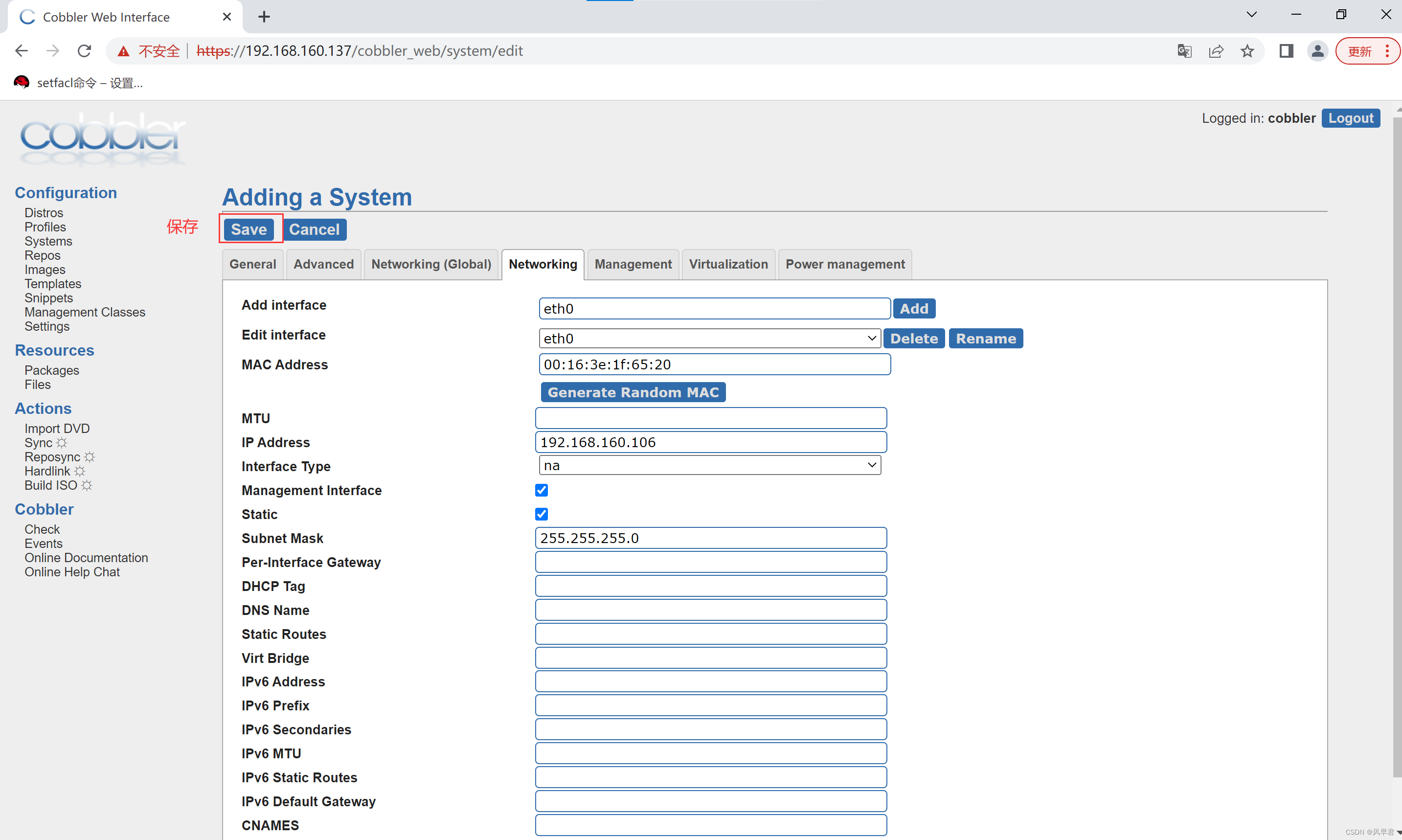Click the Cobbler logo image
Screen dimensions: 1402x840
click(x=102, y=138)
